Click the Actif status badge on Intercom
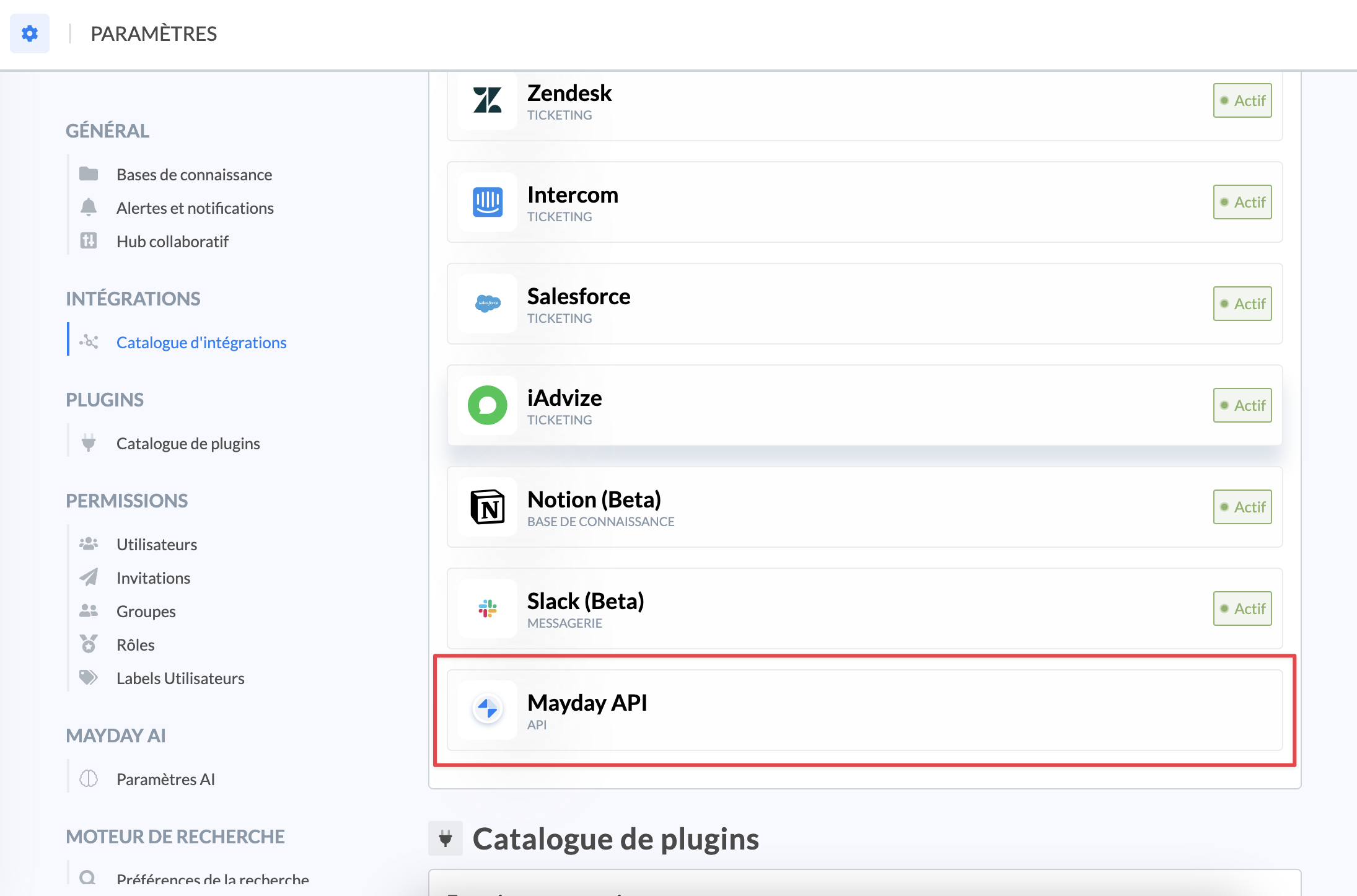Screen dimensions: 1357x896 click(x=1242, y=202)
